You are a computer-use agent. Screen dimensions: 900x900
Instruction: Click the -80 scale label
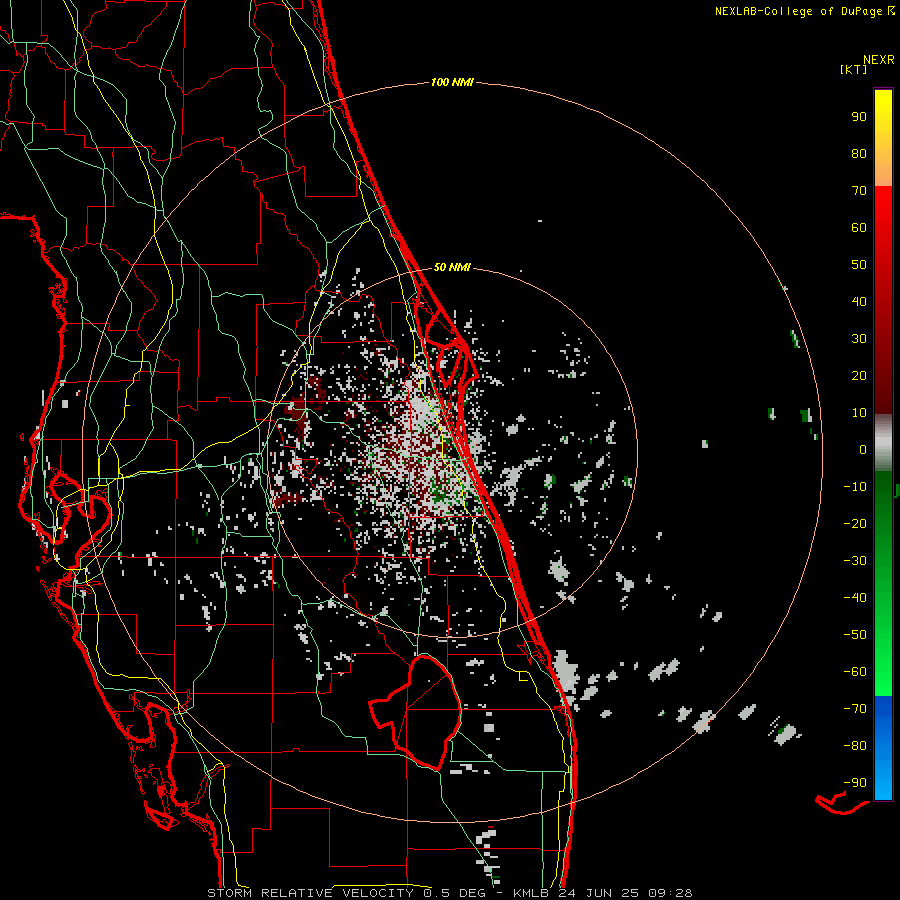tap(855, 746)
